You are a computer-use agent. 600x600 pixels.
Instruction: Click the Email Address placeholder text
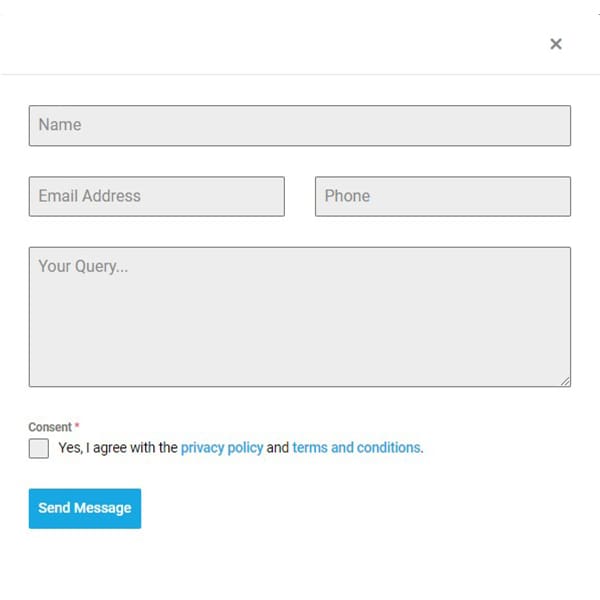tap(90, 196)
